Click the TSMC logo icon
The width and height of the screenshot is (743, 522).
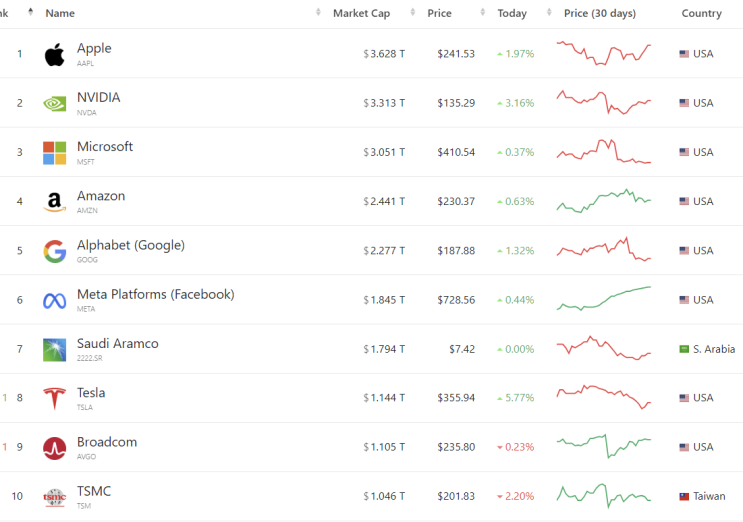pos(54,497)
